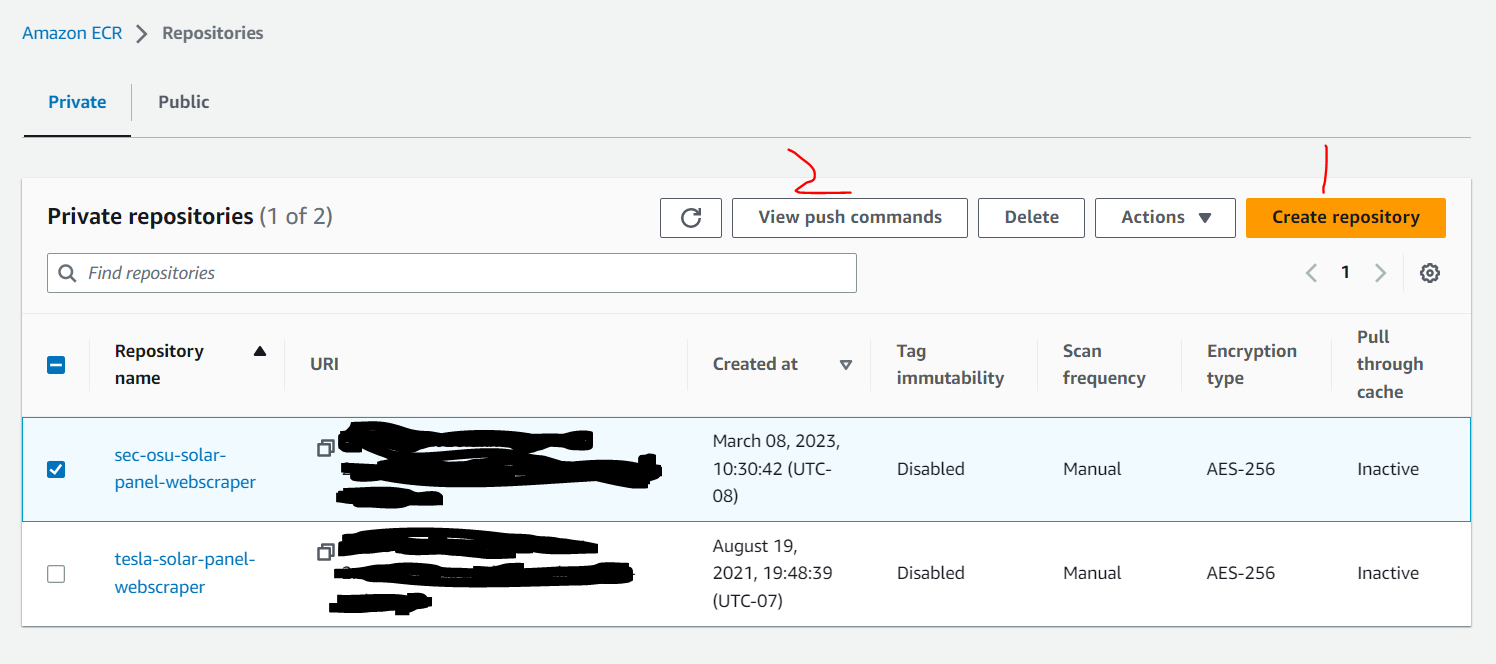The width and height of the screenshot is (1496, 664).
Task: Uncheck sec-osu-solar-panel-webscraper row checkbox
Action: pos(56,469)
